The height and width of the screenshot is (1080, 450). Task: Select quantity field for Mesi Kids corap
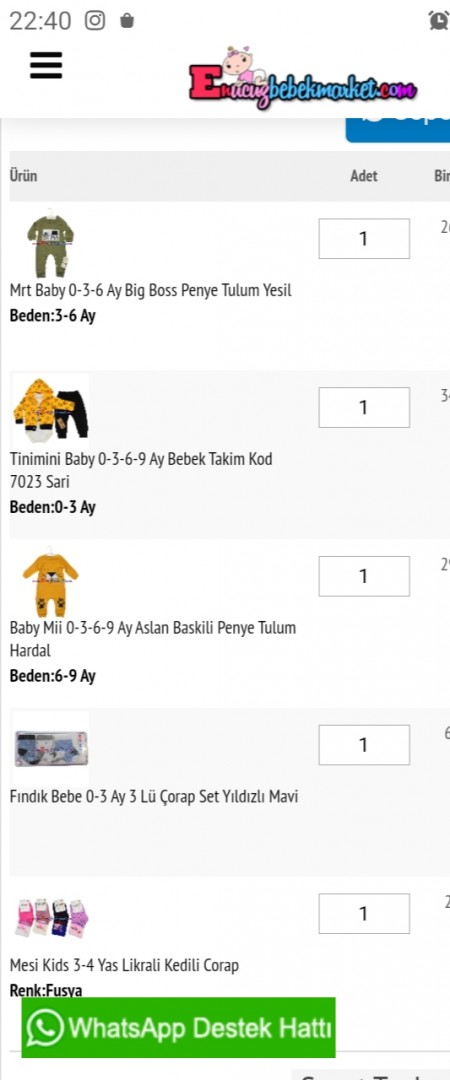pos(364,913)
